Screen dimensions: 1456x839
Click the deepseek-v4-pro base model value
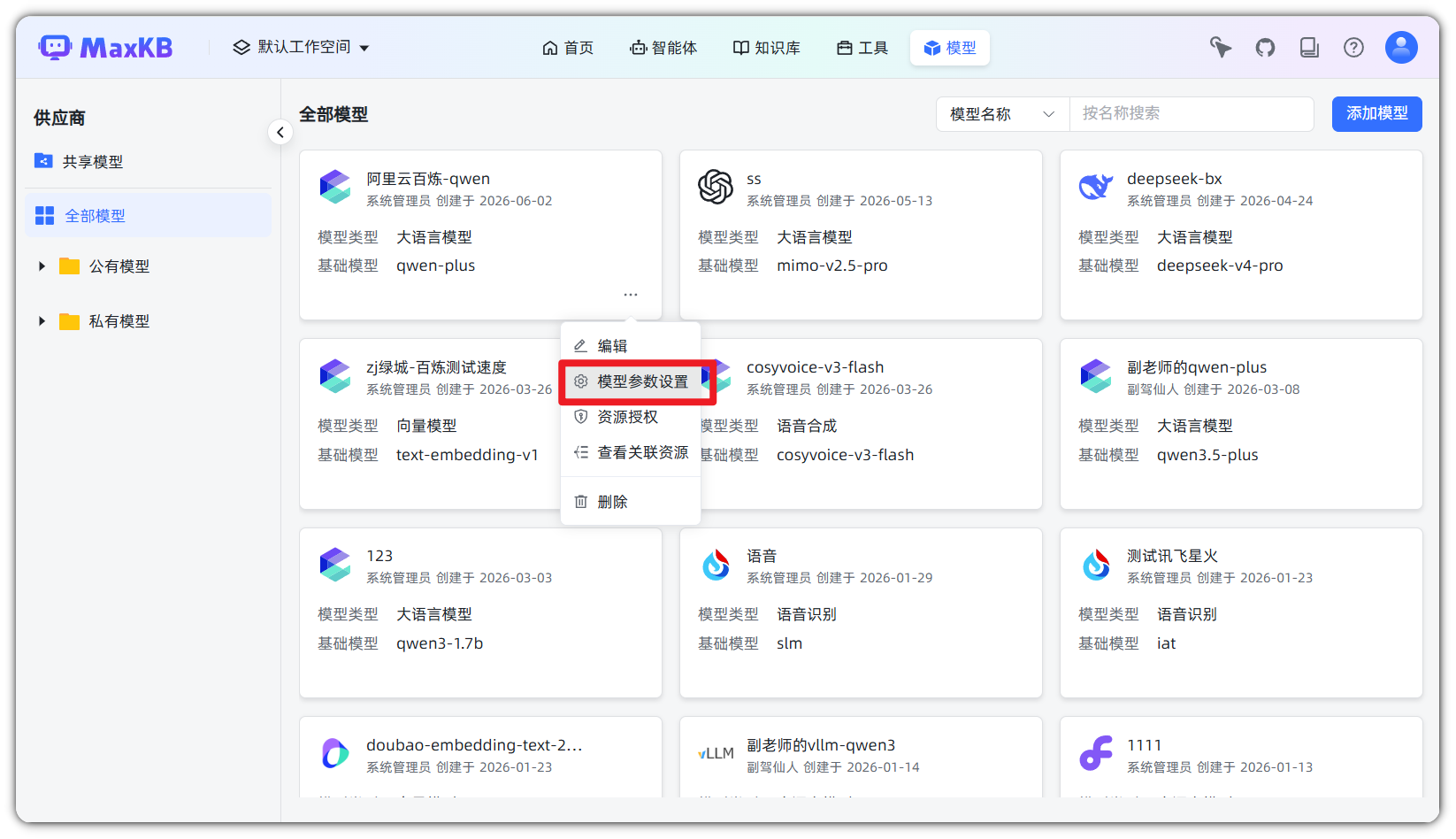1220,266
